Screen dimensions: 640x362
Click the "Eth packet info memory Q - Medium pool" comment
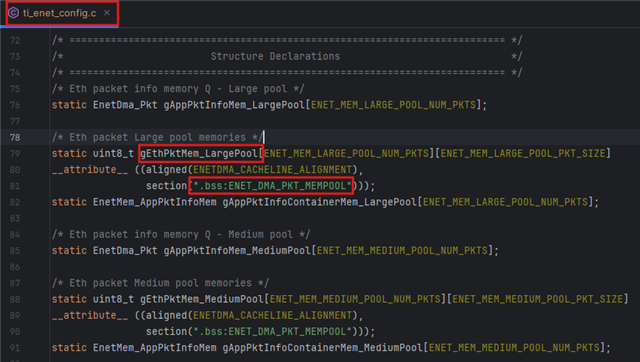[181, 234]
